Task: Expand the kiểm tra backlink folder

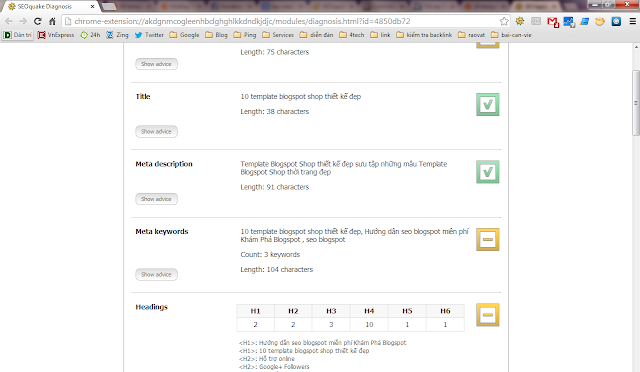Action: pyautogui.click(x=424, y=35)
